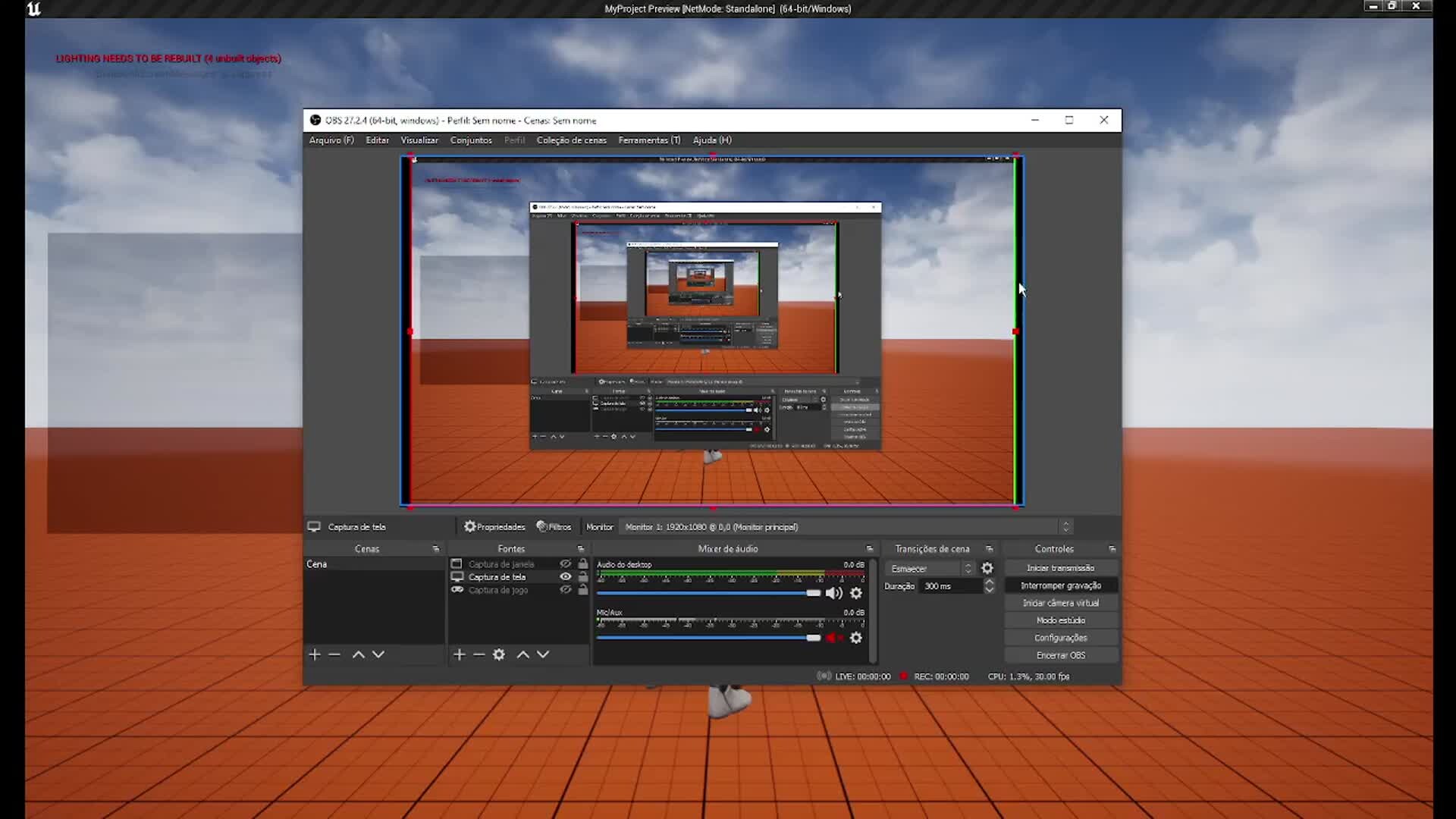Move 'Captura de tela' up with arrow icon
Screen dimensions: 1456x819
(x=522, y=654)
